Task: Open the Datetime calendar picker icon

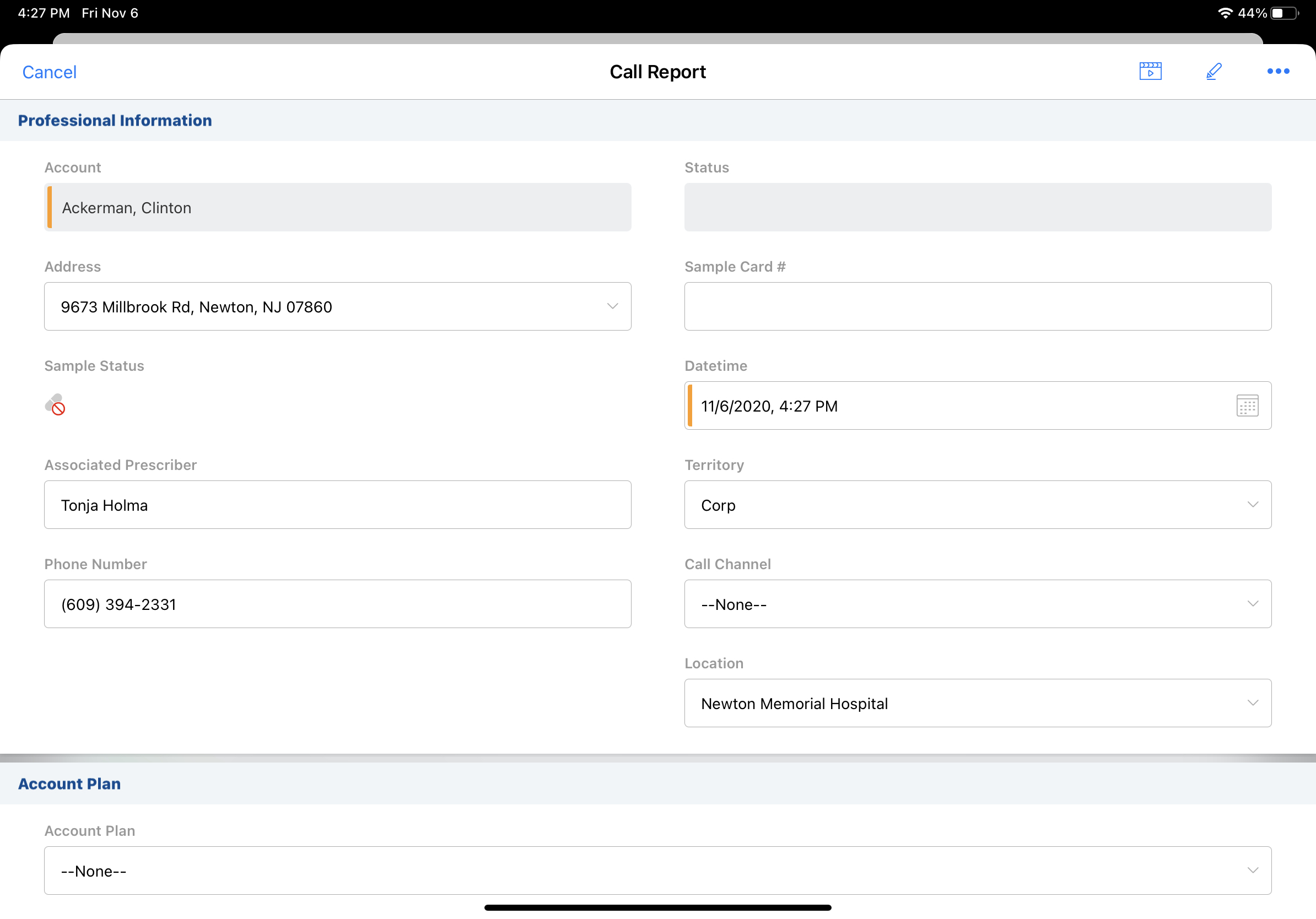Action: tap(1247, 406)
